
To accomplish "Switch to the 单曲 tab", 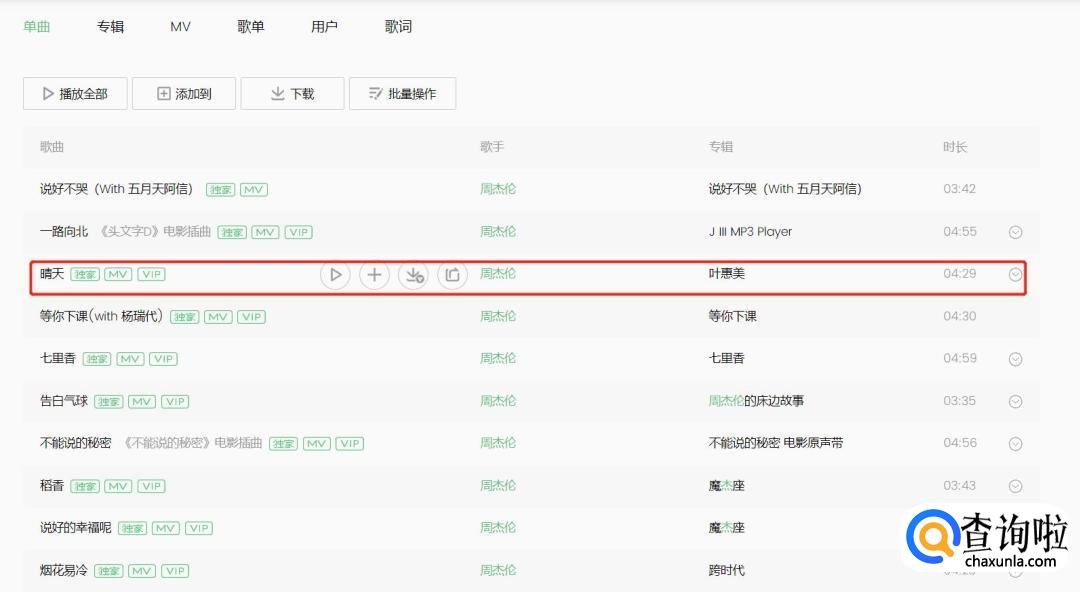I will [37, 26].
